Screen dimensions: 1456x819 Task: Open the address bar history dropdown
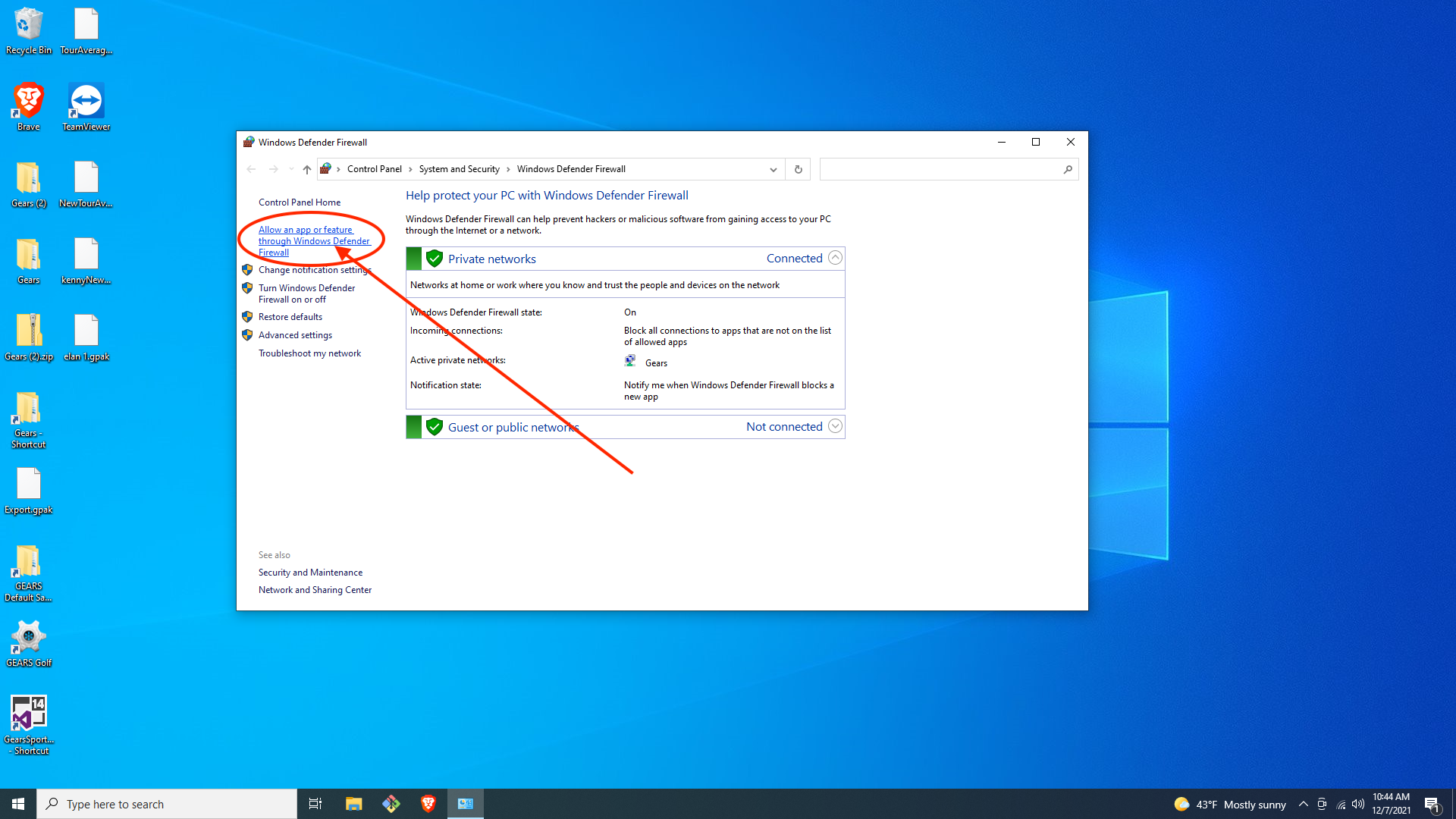[x=773, y=169]
